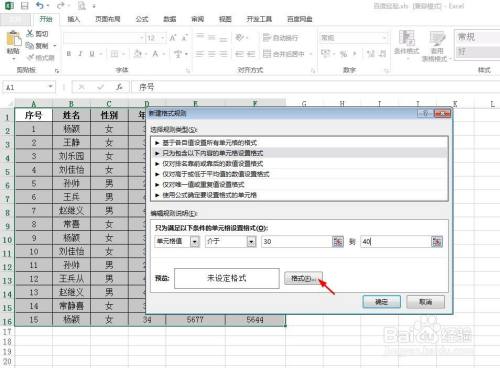
Task: Open Format as Table (套用表格格式) gallery
Action: 437,46
